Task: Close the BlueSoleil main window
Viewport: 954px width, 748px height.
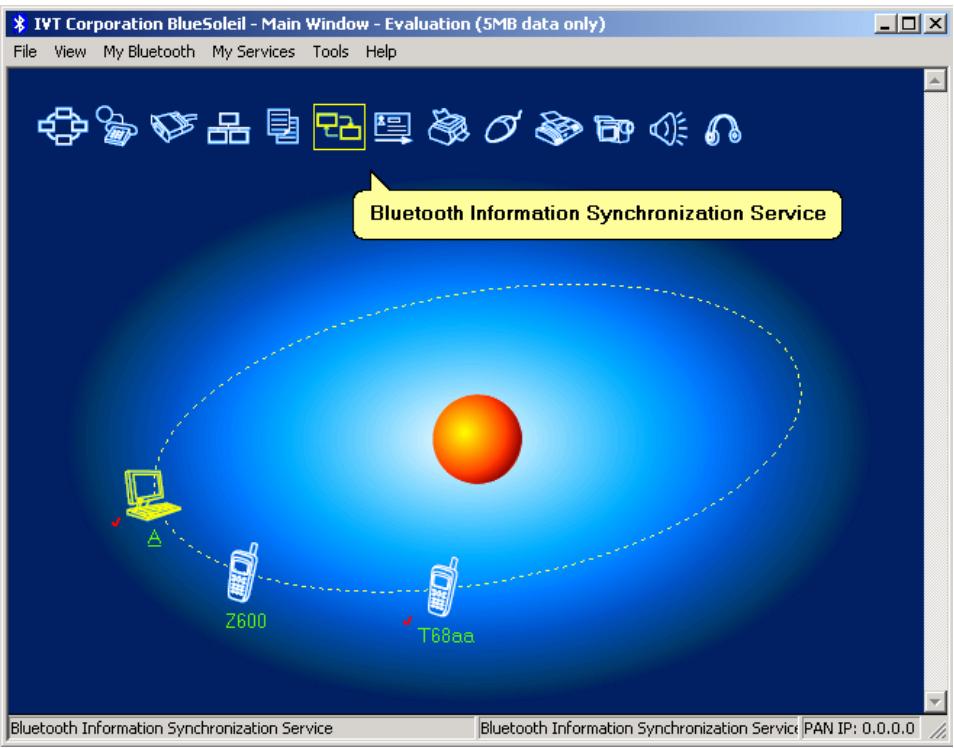Action: 936,24
